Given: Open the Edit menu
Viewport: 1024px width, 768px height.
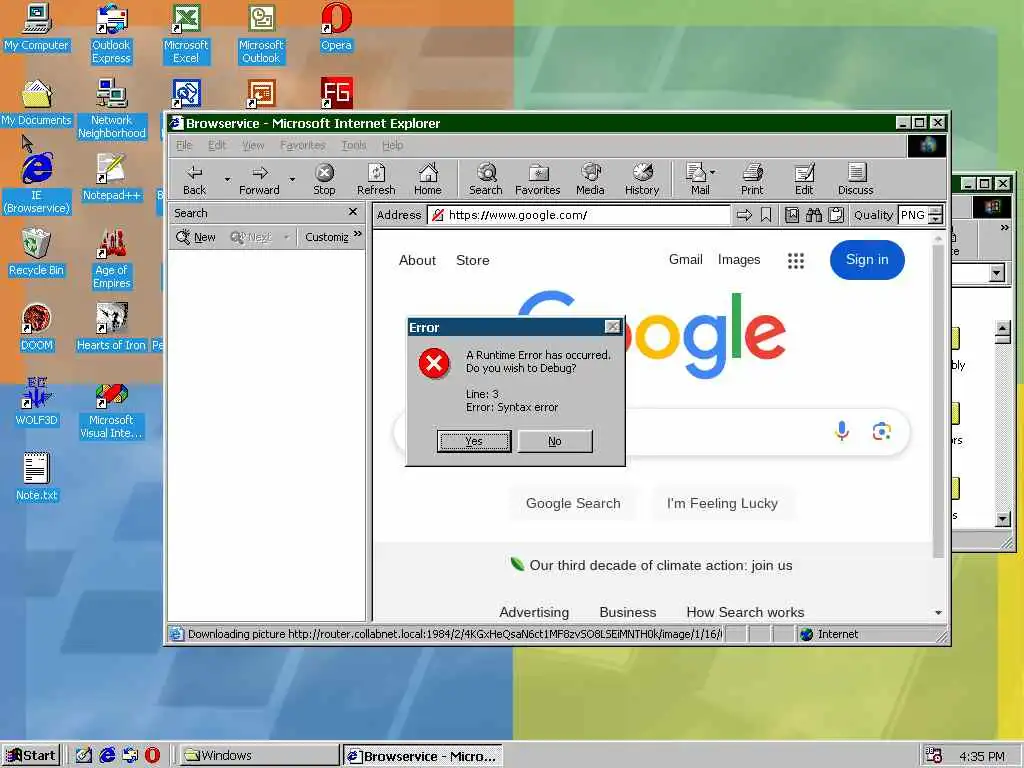Looking at the screenshot, I should tap(217, 145).
